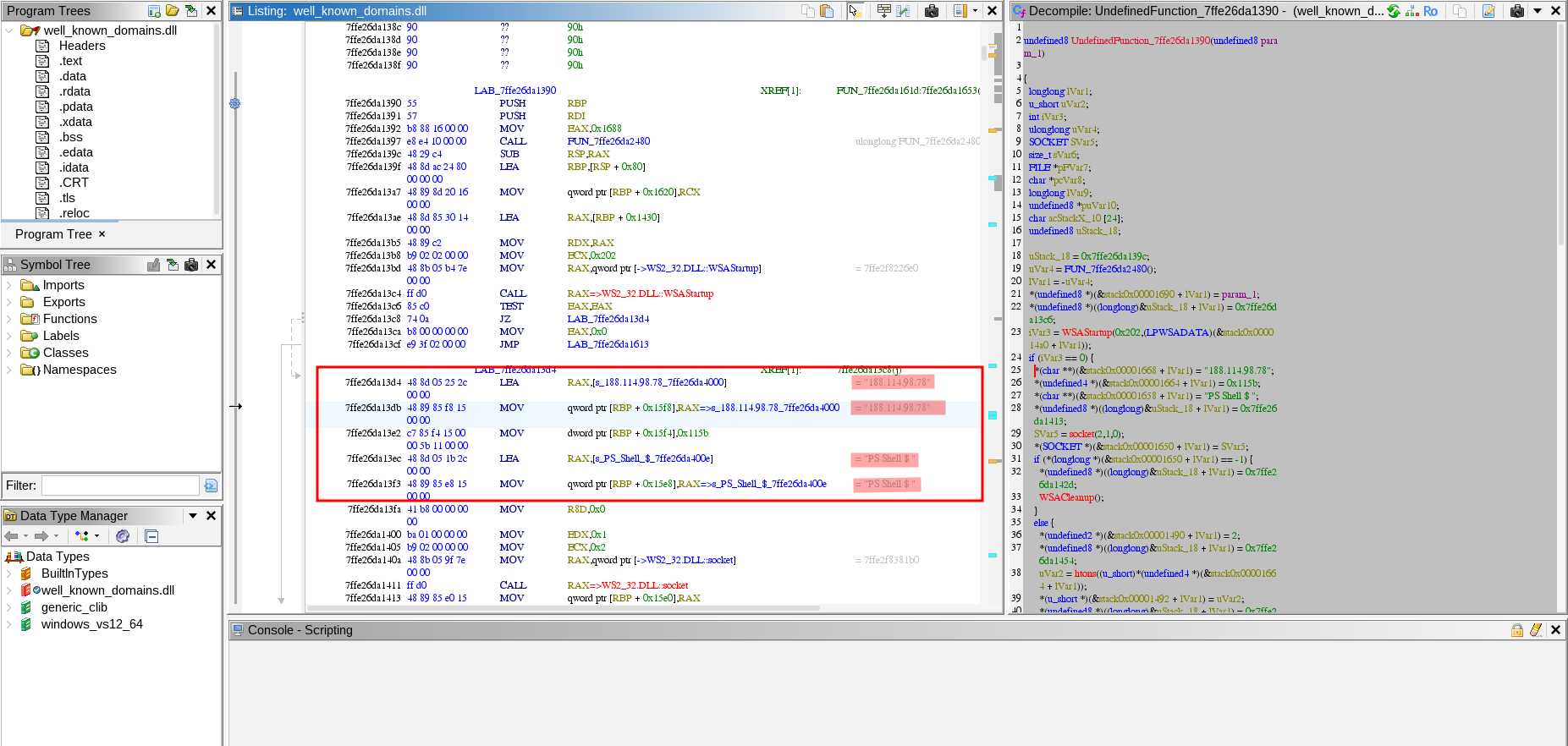Screen dimensions: 1568x746
Task: Select windows_vs12_64 archive in Data Types
Action: 91,624
